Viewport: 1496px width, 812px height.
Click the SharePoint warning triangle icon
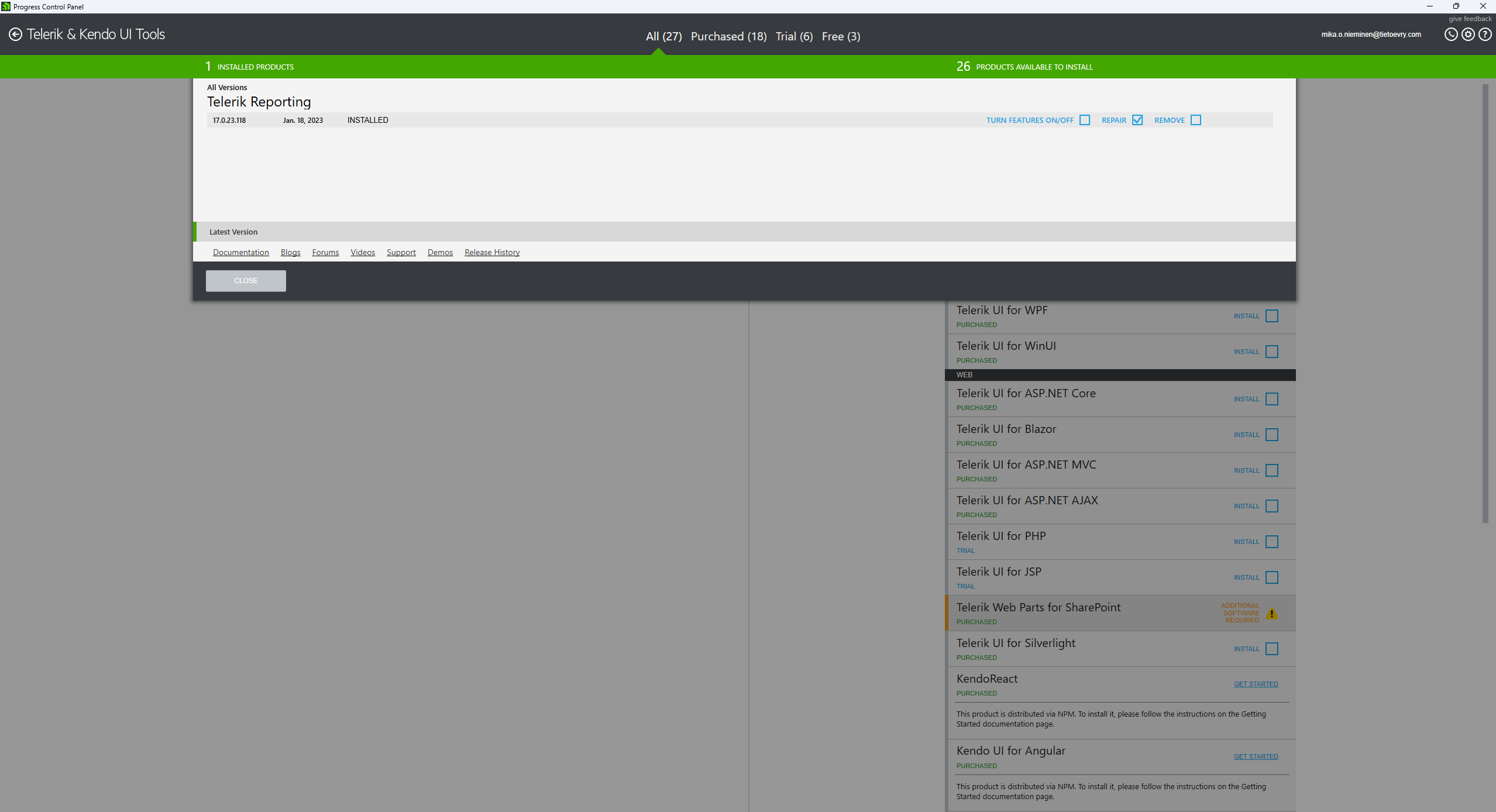(x=1271, y=614)
